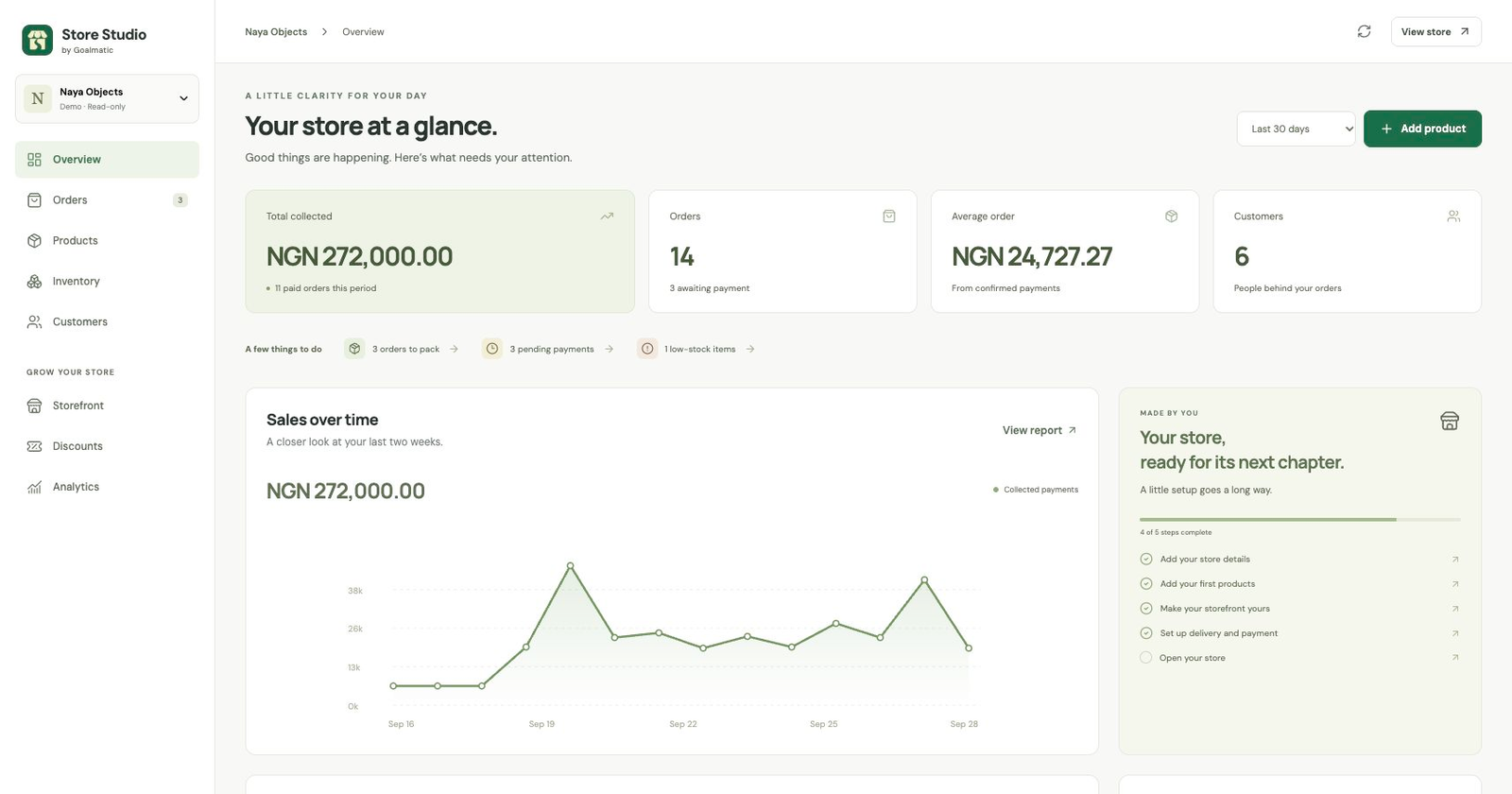
Task: Open arrow for Set up delivery and payment
Action: point(1455,633)
